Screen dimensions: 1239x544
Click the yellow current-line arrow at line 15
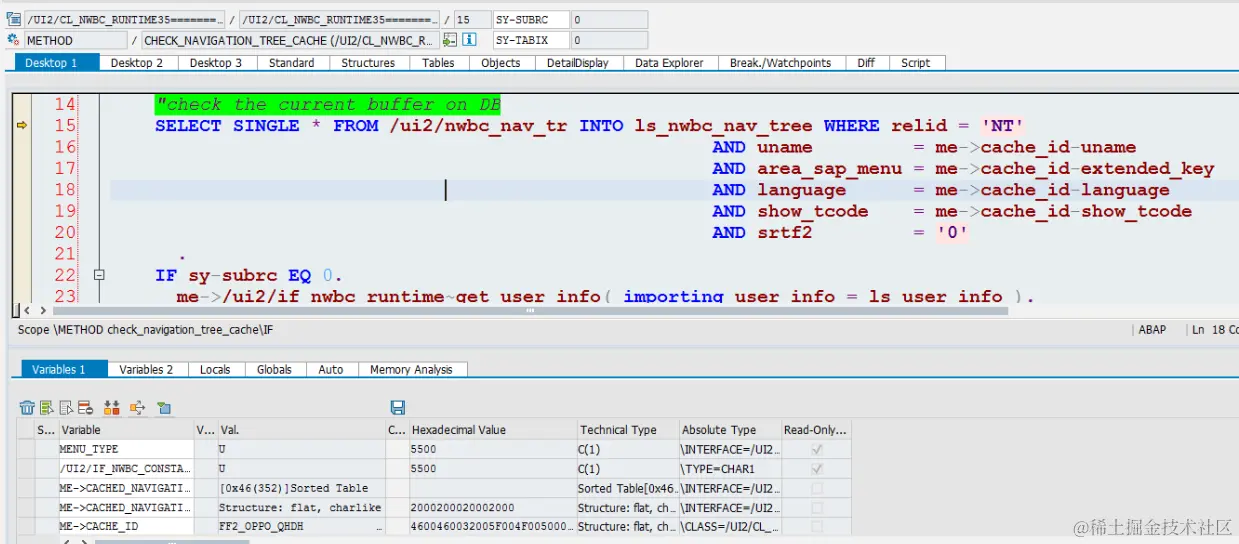click(21, 125)
